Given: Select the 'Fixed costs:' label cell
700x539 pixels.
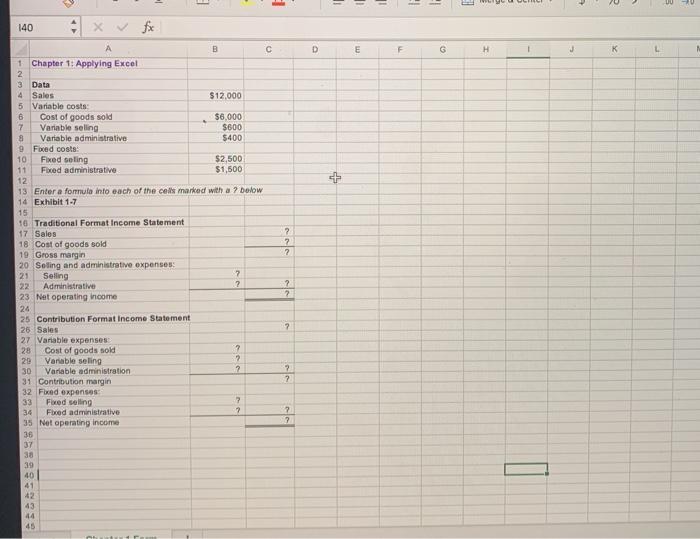Looking at the screenshot, I should (x=109, y=149).
